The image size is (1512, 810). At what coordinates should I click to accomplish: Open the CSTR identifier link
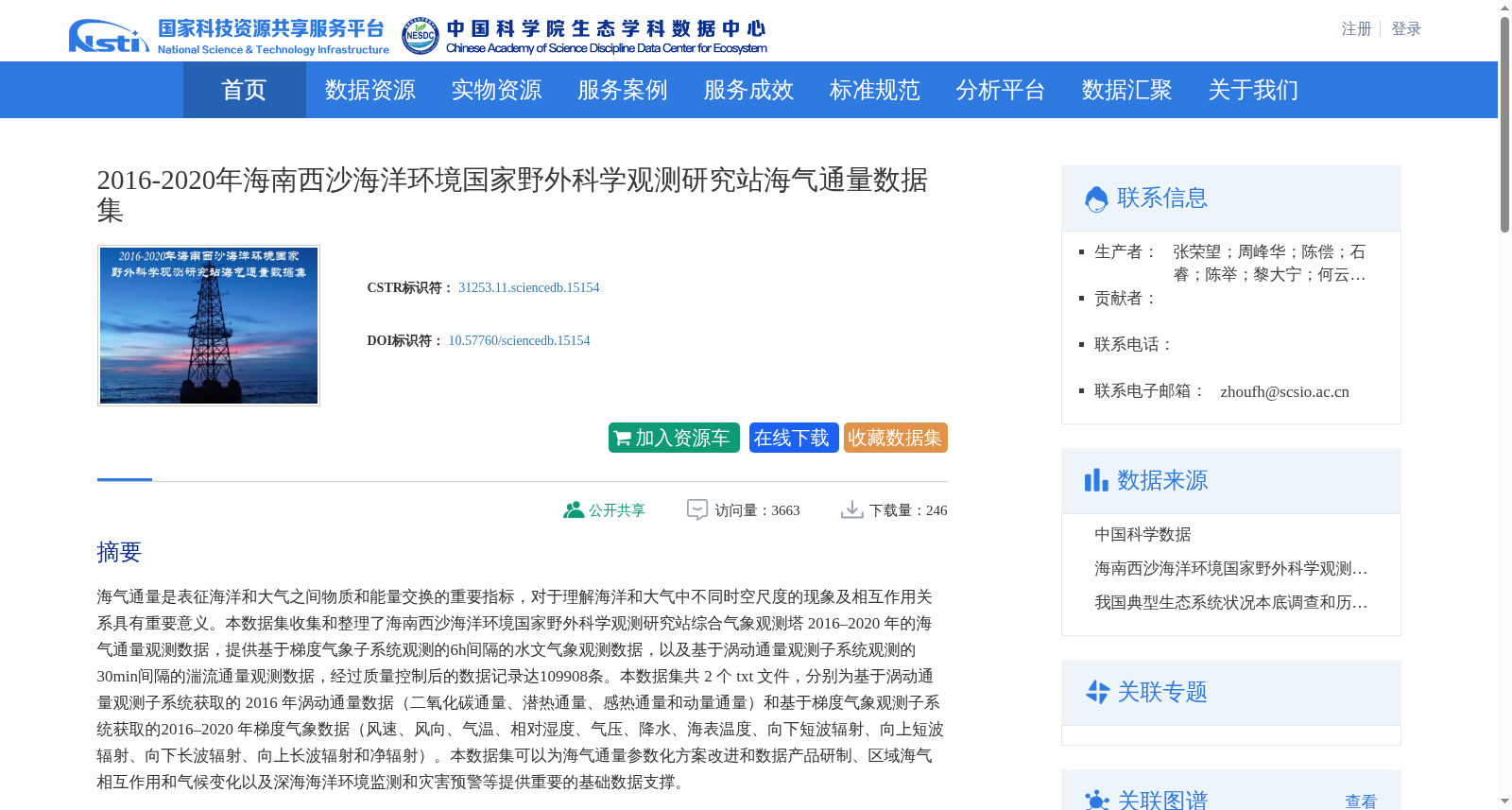click(529, 287)
